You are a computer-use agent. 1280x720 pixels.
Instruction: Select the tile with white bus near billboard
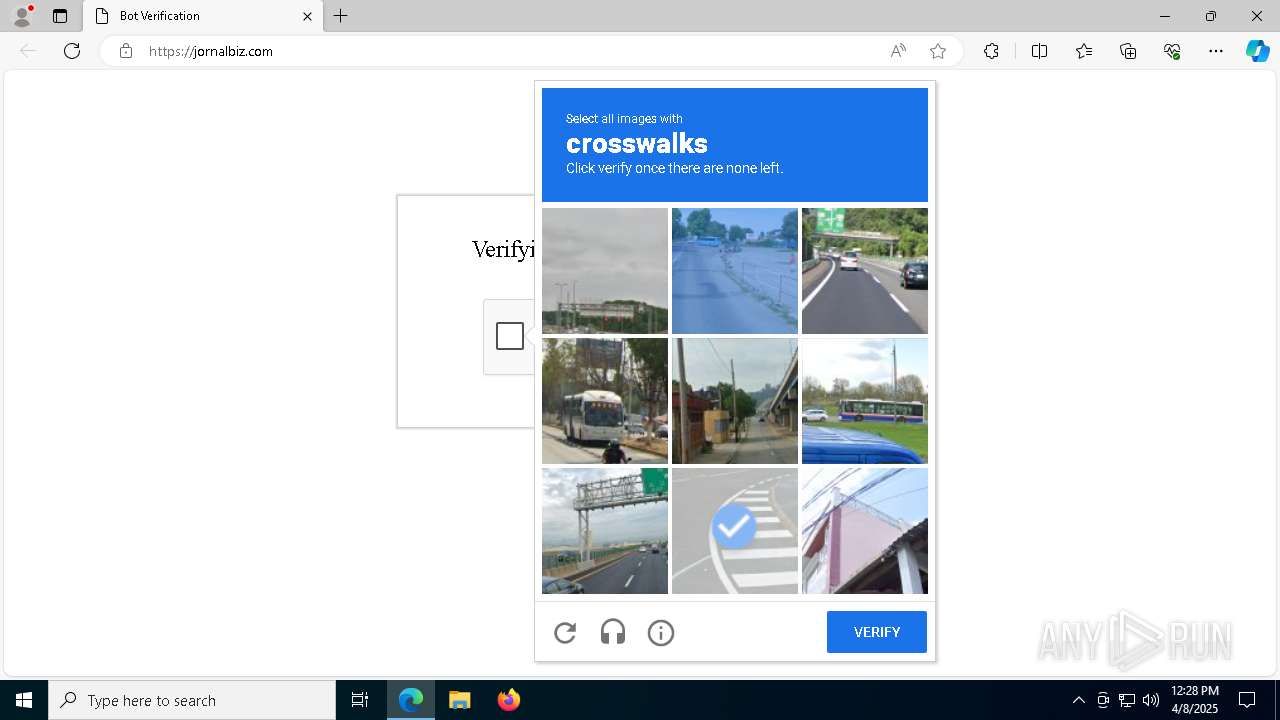pos(605,401)
